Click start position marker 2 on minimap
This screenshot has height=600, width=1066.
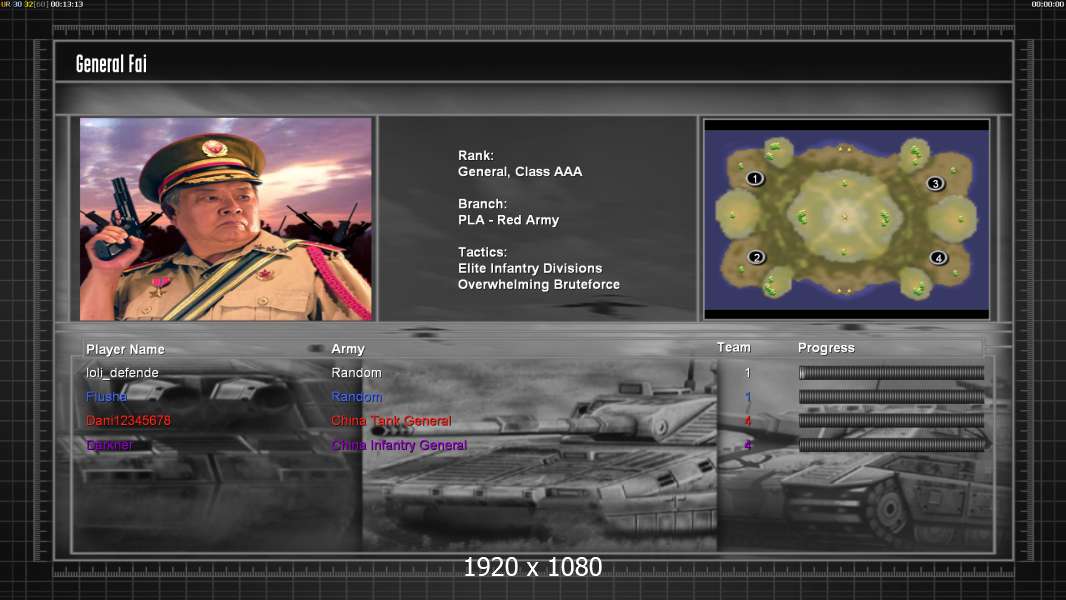756,258
